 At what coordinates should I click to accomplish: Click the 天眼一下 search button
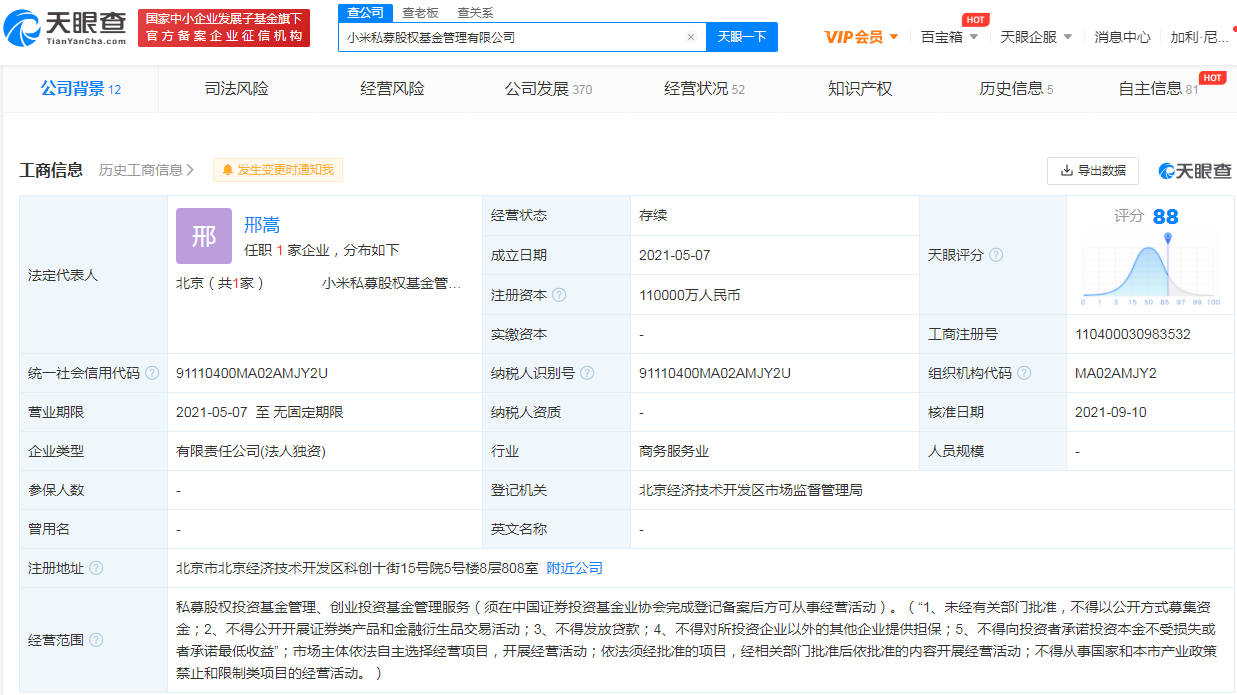(742, 37)
